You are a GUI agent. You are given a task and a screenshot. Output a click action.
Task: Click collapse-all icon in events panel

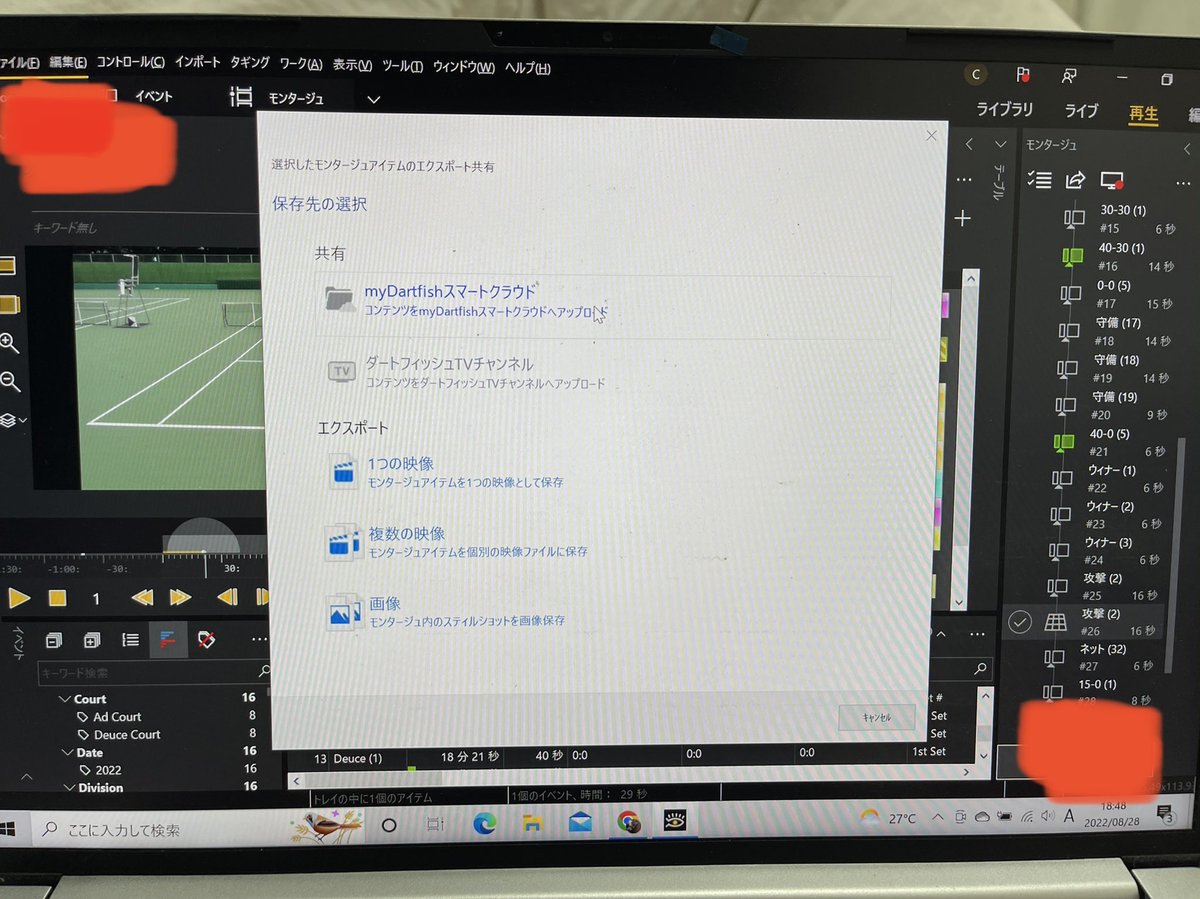click(54, 639)
